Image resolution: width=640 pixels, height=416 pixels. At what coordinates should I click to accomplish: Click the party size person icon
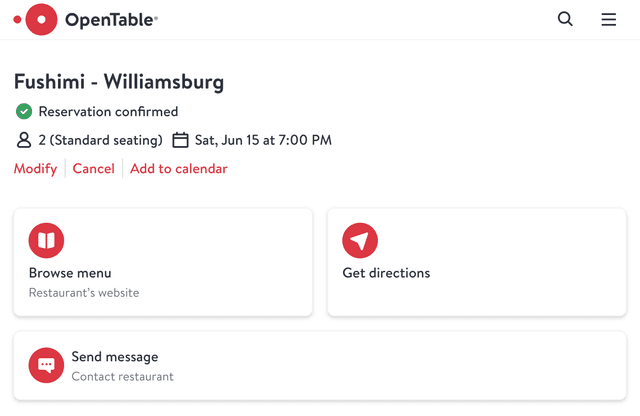[24, 140]
